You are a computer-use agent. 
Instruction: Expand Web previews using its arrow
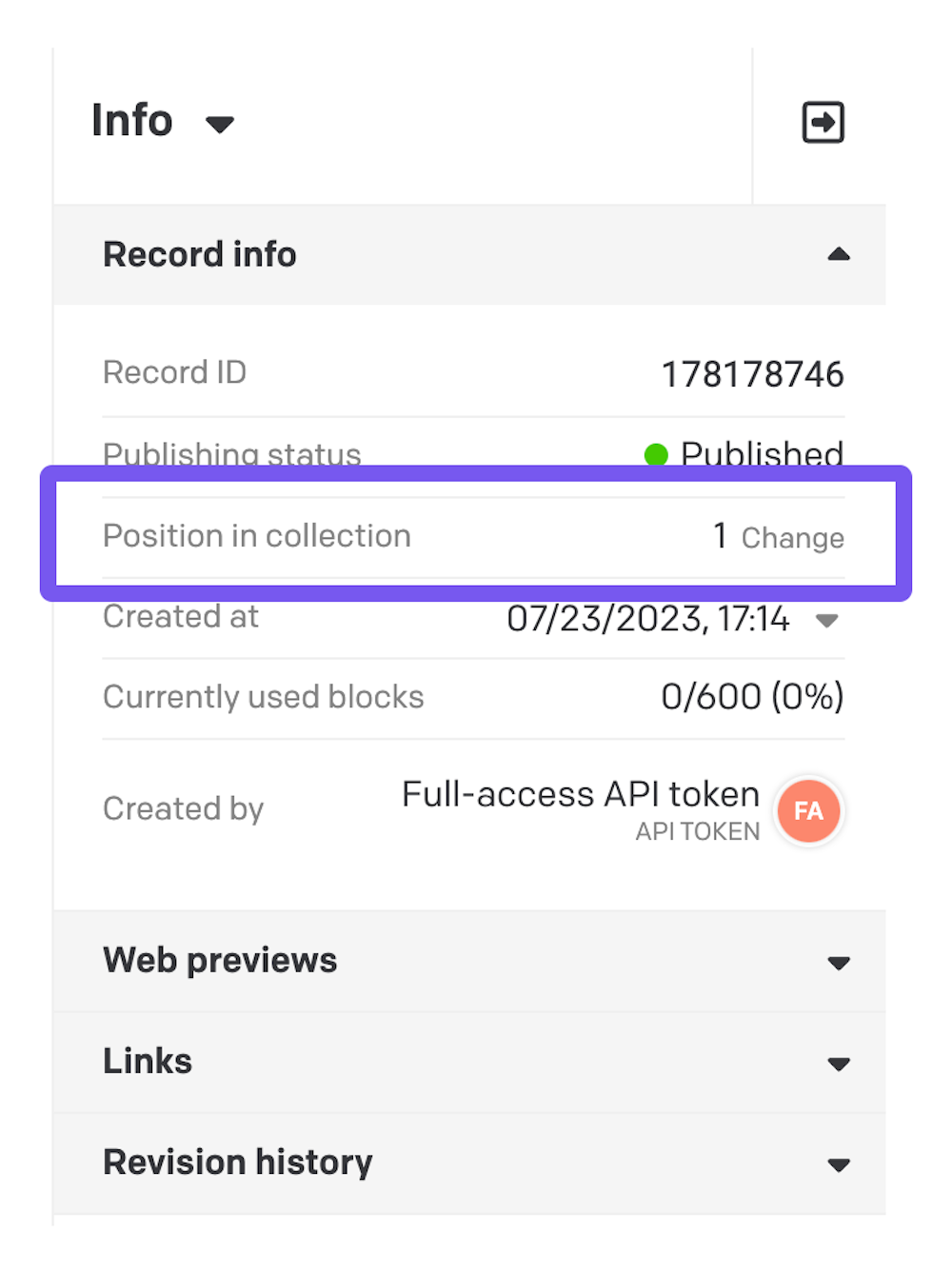pyautogui.click(x=838, y=963)
